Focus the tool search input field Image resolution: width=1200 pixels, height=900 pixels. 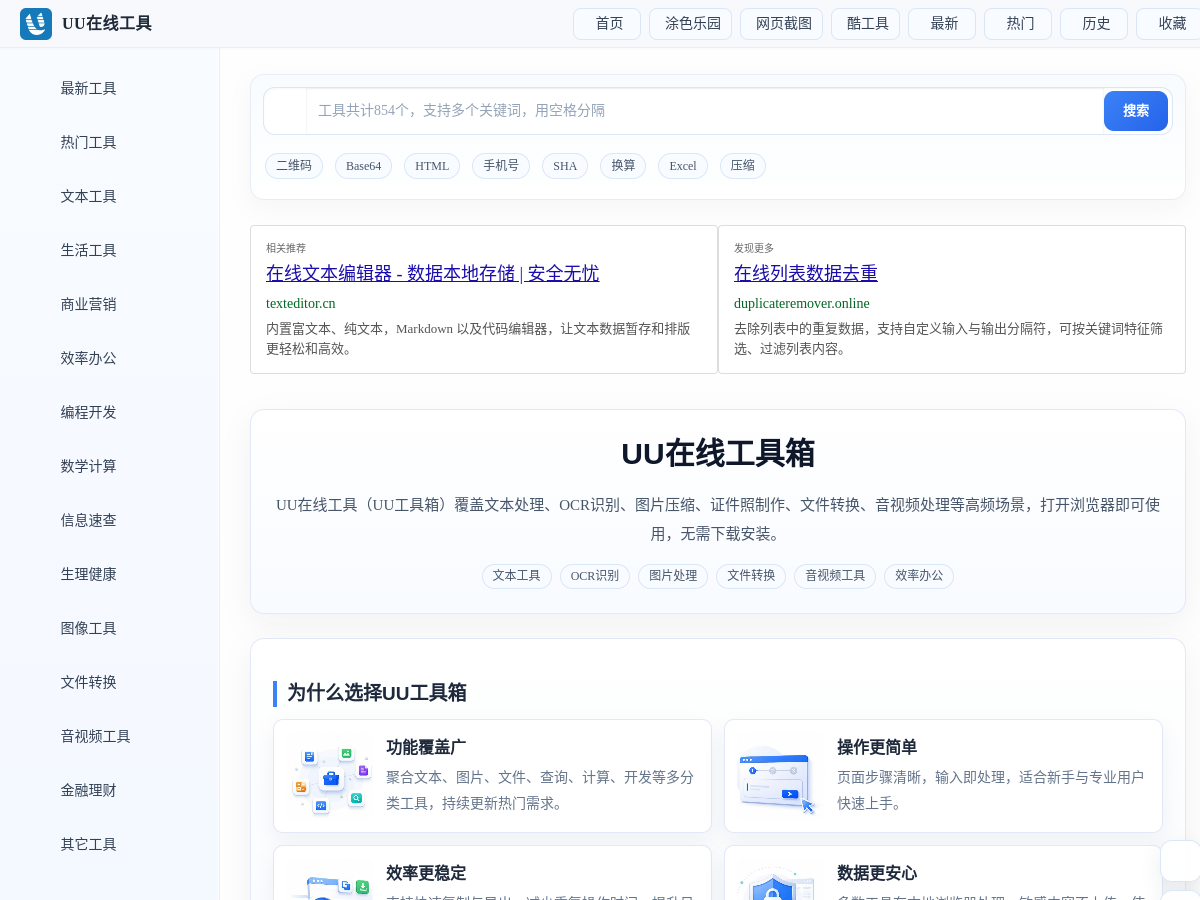(703, 111)
